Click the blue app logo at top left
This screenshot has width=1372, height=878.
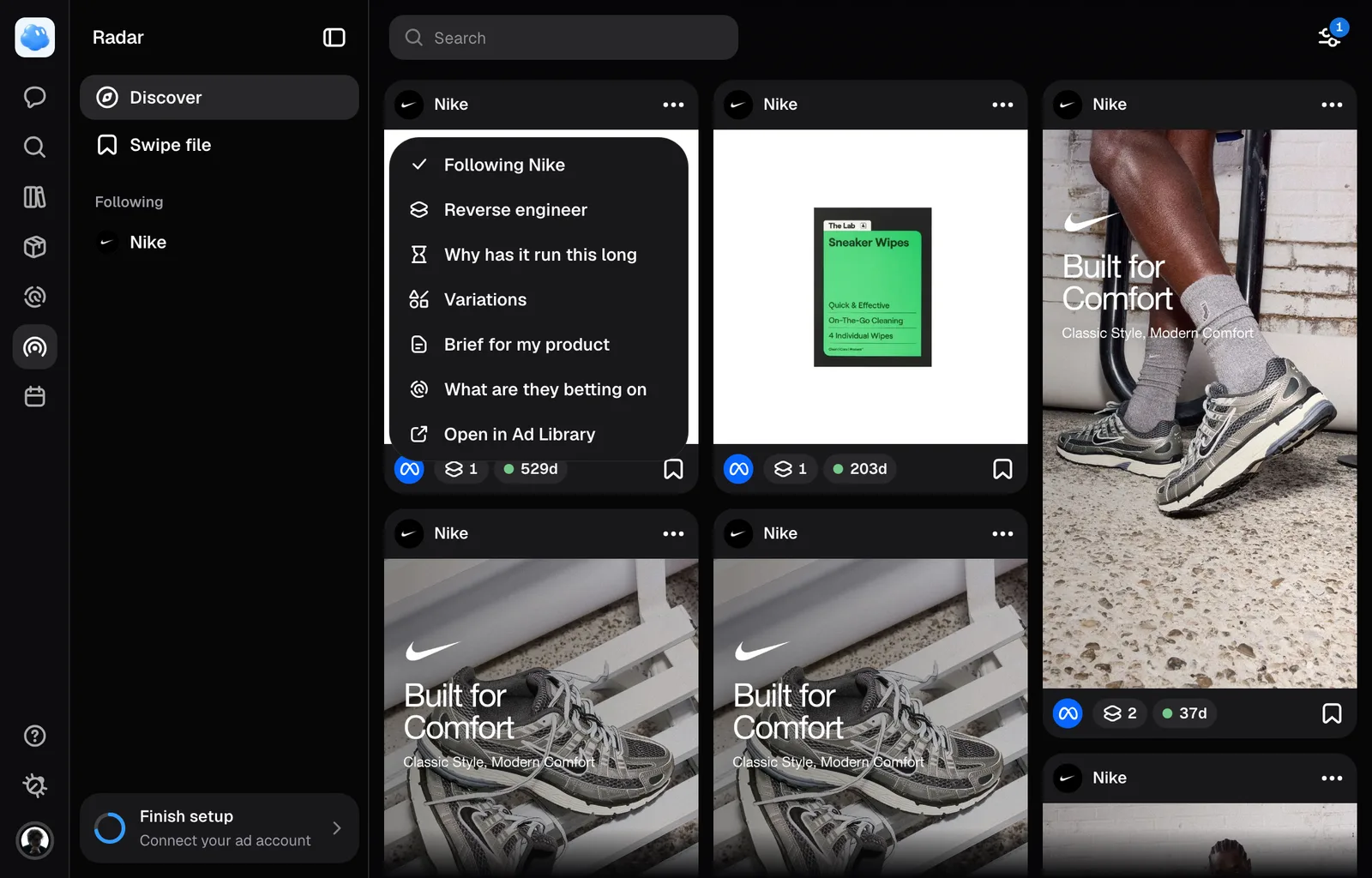34,38
